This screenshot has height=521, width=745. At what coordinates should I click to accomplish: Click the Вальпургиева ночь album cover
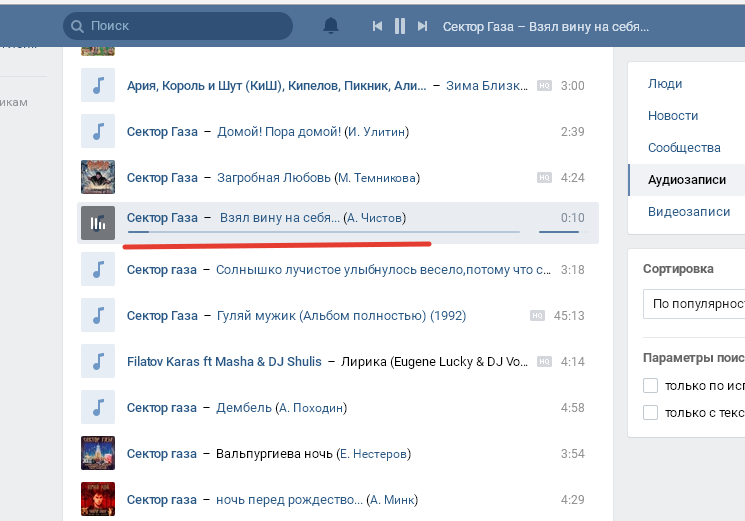pos(97,454)
